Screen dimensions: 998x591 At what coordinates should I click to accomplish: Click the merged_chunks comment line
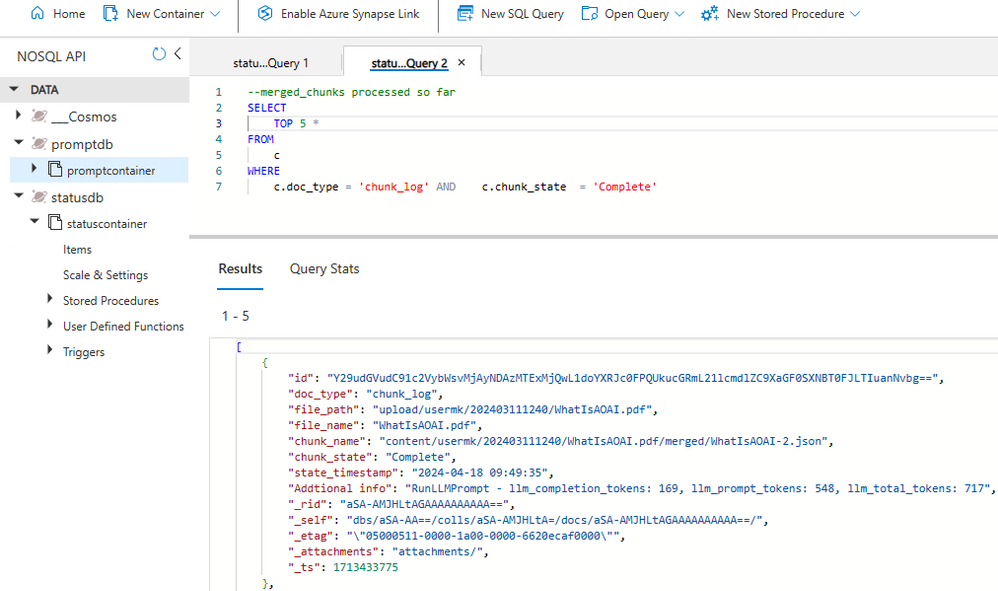351,92
